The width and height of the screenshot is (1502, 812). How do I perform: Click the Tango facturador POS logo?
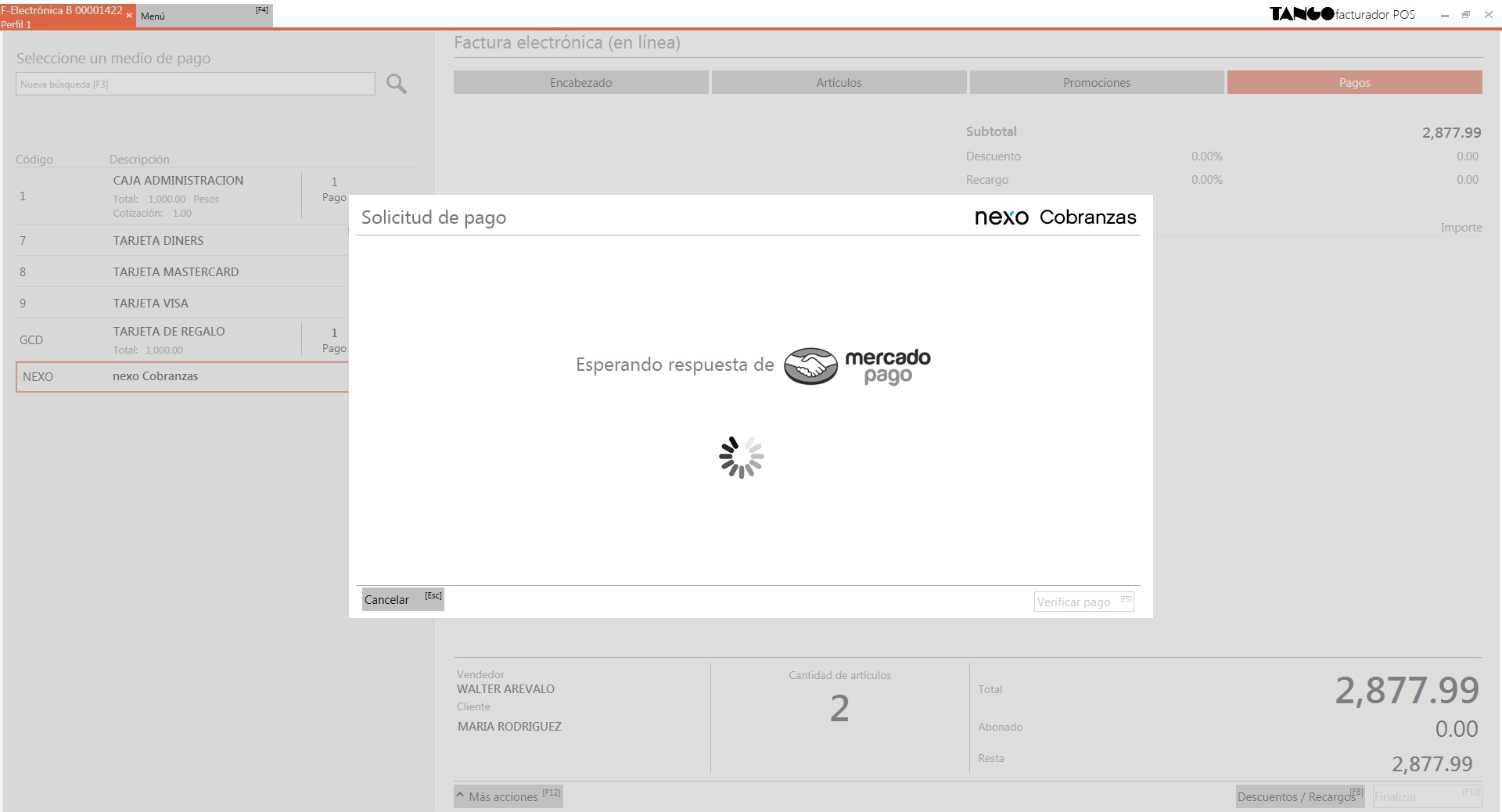[1342, 14]
